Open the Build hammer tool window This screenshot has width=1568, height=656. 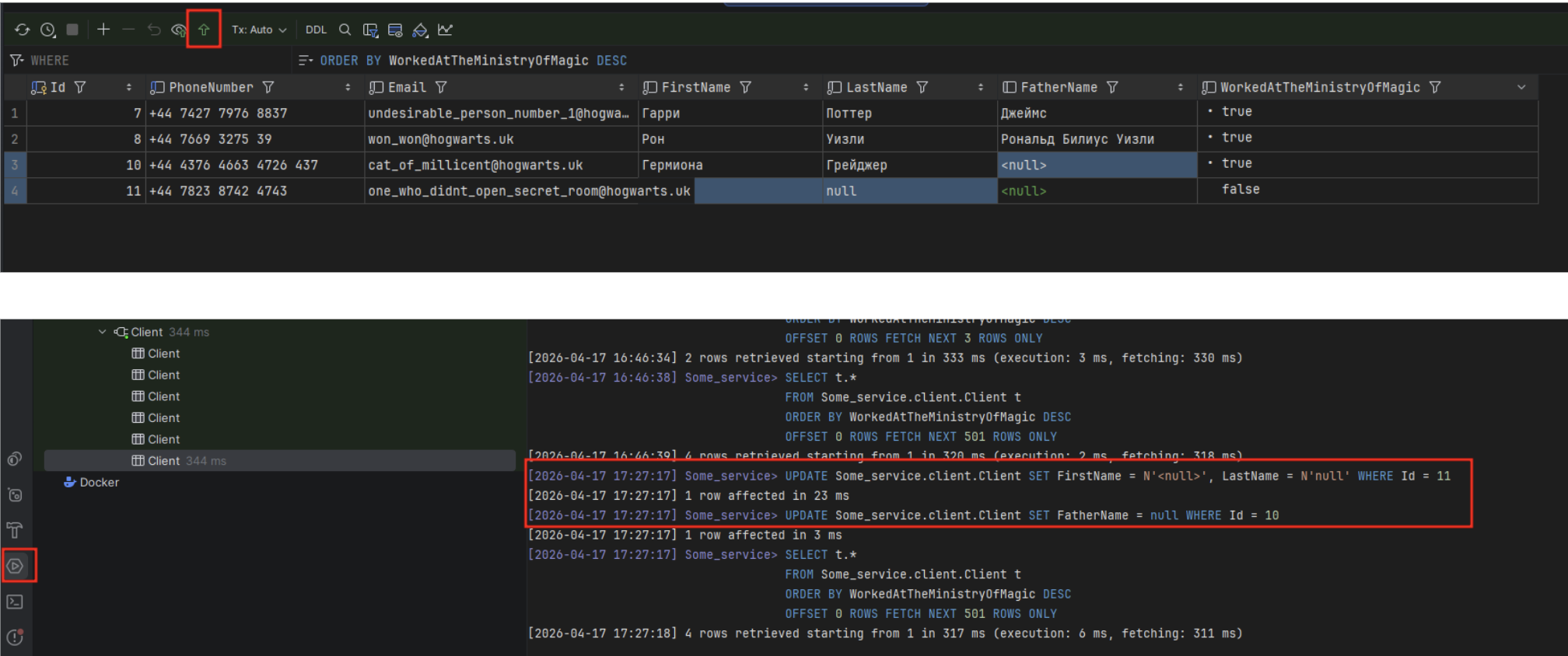click(15, 530)
